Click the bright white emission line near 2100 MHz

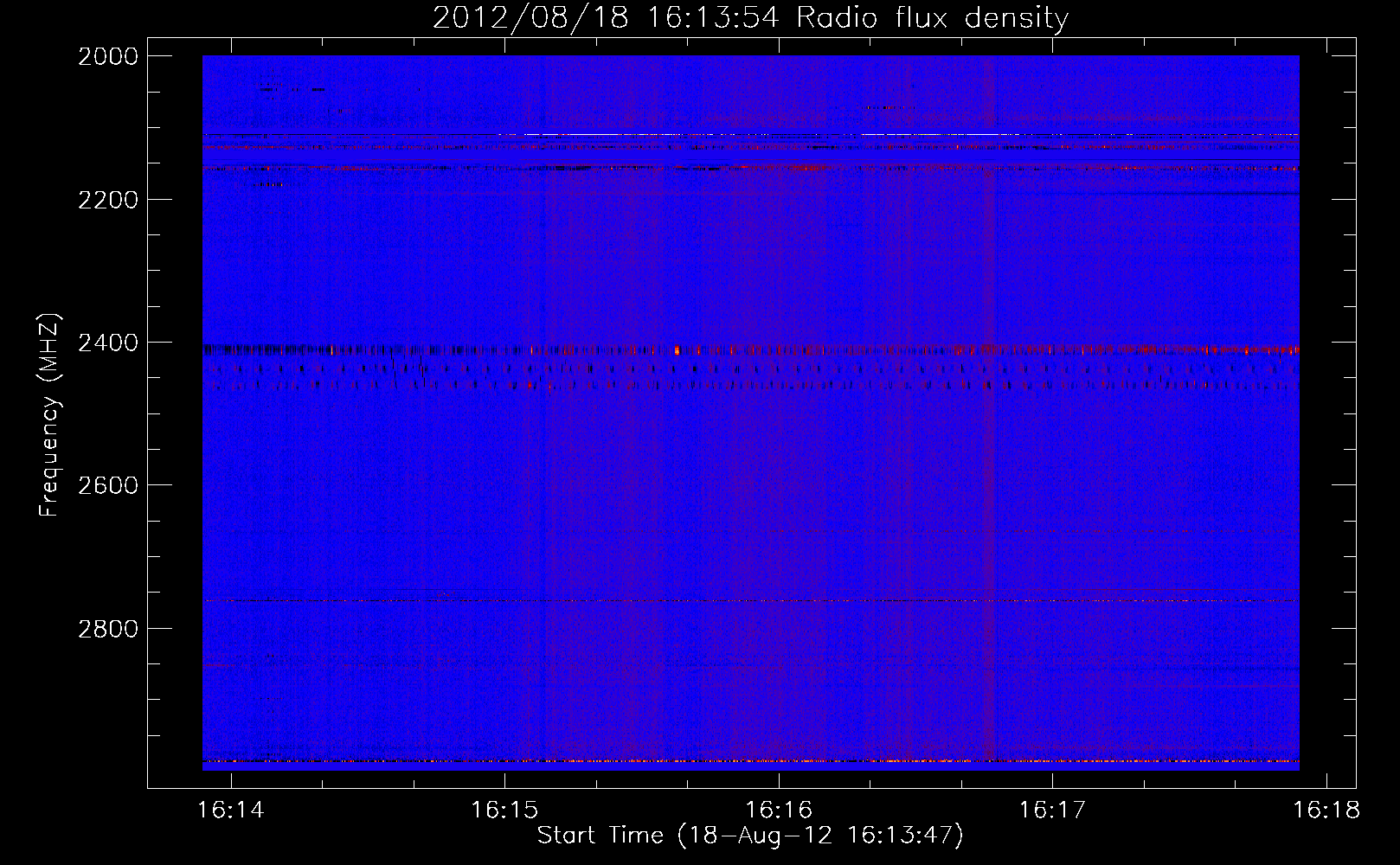point(751,135)
